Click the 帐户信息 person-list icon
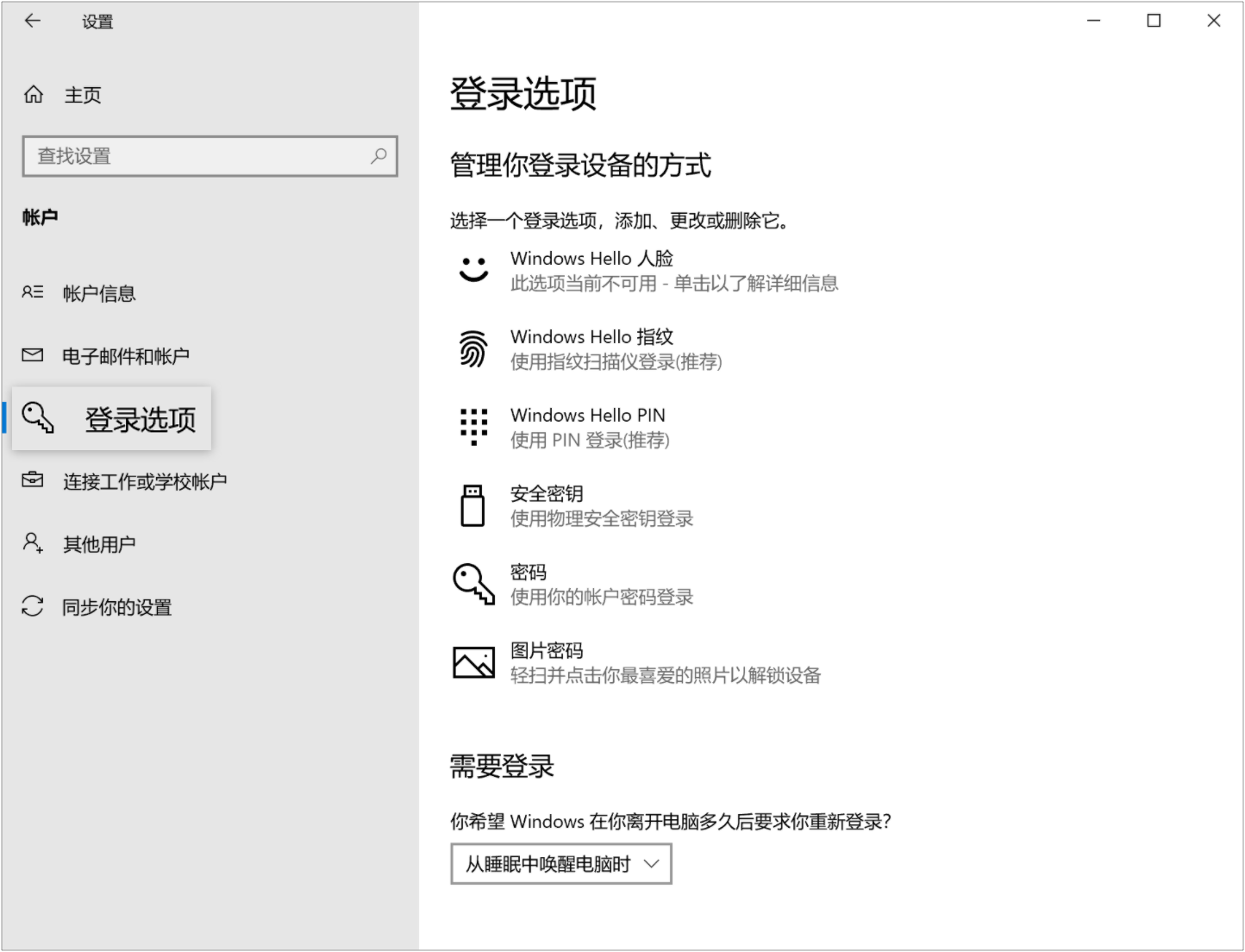The width and height of the screenshot is (1245, 952). (x=33, y=292)
